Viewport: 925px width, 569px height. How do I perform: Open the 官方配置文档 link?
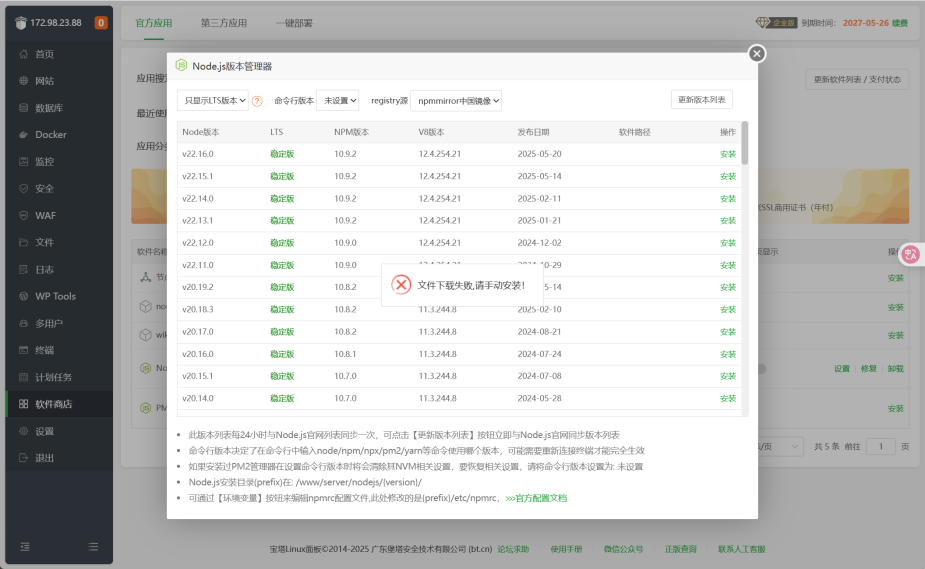536,498
